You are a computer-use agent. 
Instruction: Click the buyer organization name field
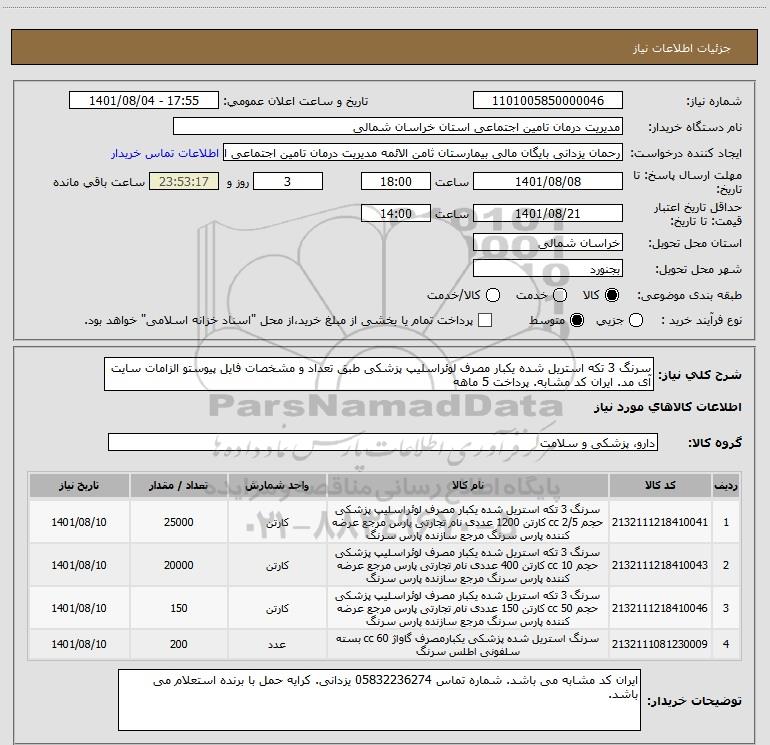click(398, 126)
